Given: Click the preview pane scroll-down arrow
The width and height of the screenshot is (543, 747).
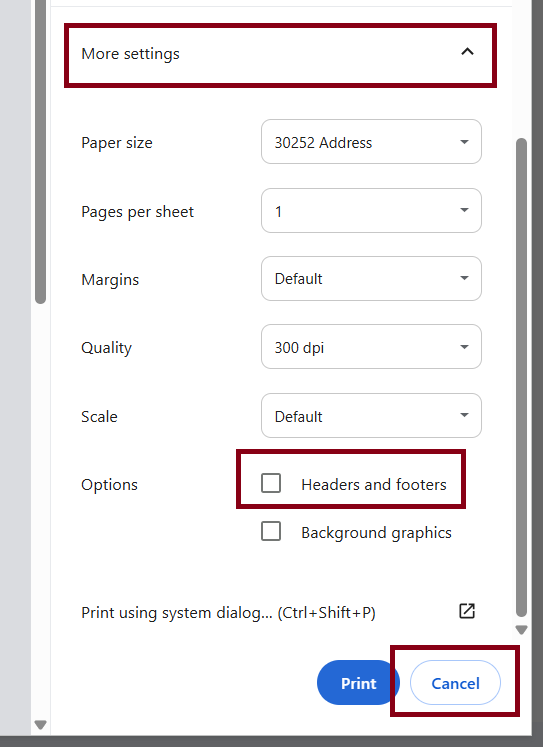Looking at the screenshot, I should pos(40,725).
